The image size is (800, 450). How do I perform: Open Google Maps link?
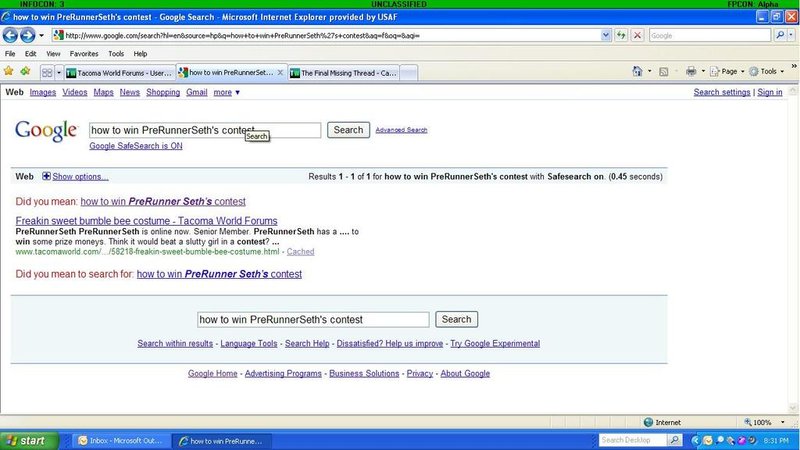click(103, 92)
